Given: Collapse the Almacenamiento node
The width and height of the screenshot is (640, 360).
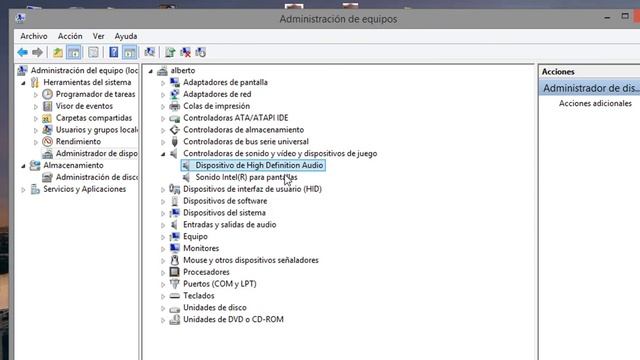Looking at the screenshot, I should pos(23,166).
